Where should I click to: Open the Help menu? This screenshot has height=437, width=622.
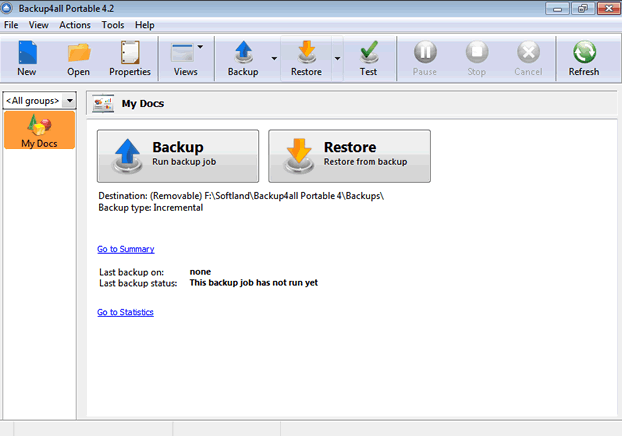point(144,25)
